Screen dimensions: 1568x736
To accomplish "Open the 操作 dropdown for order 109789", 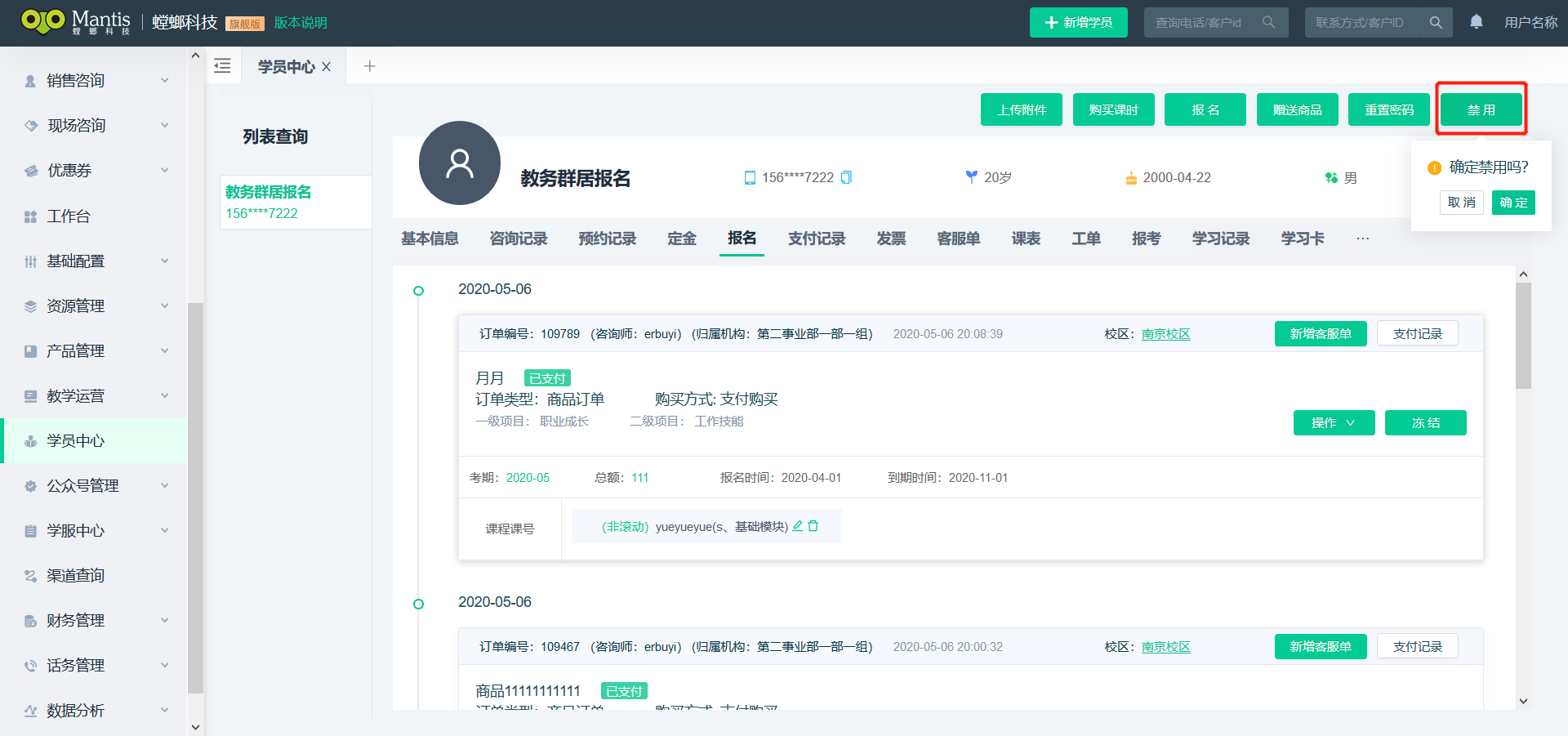I will pos(1334,422).
